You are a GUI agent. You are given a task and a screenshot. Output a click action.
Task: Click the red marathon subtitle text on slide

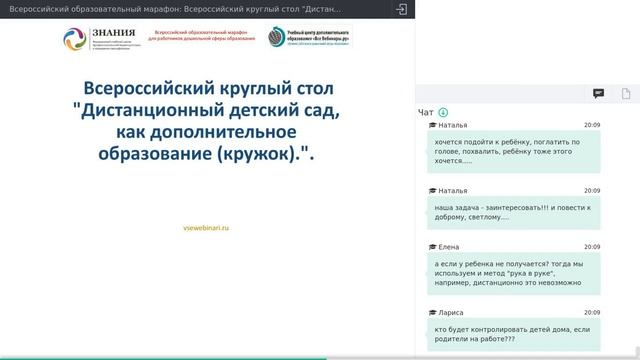[202, 35]
